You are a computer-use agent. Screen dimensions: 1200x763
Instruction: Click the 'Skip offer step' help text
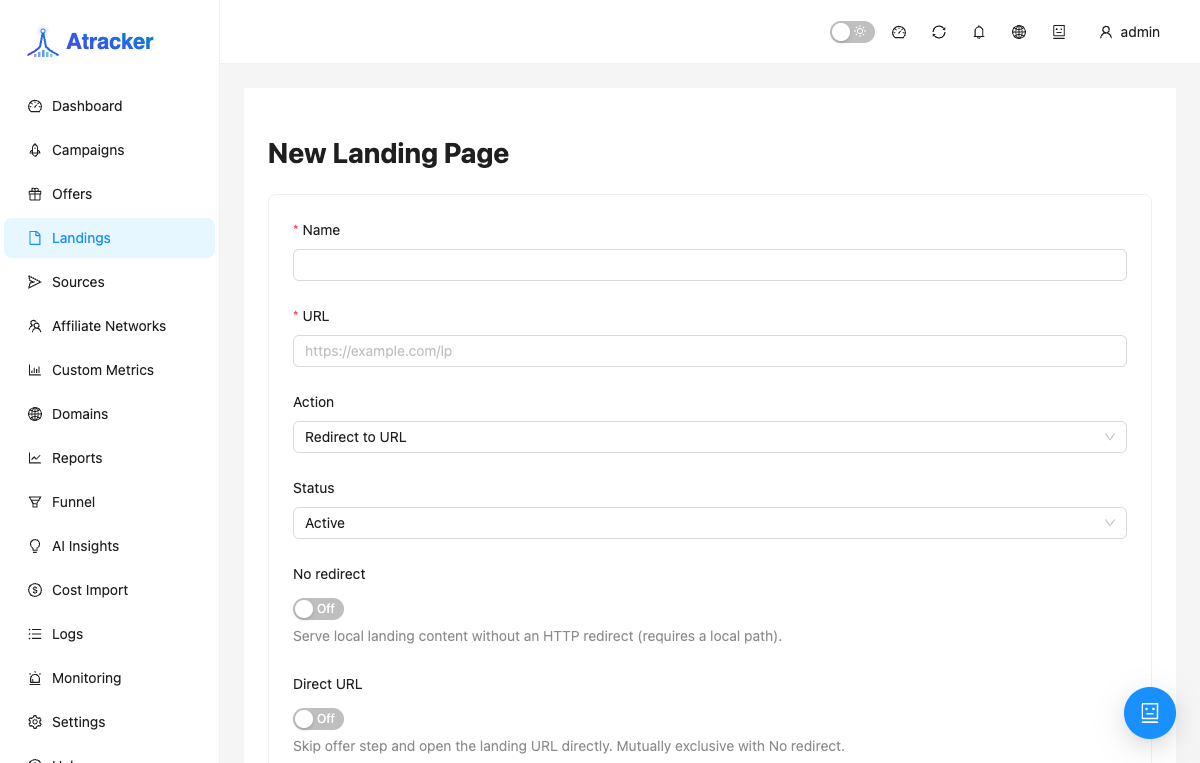569,746
